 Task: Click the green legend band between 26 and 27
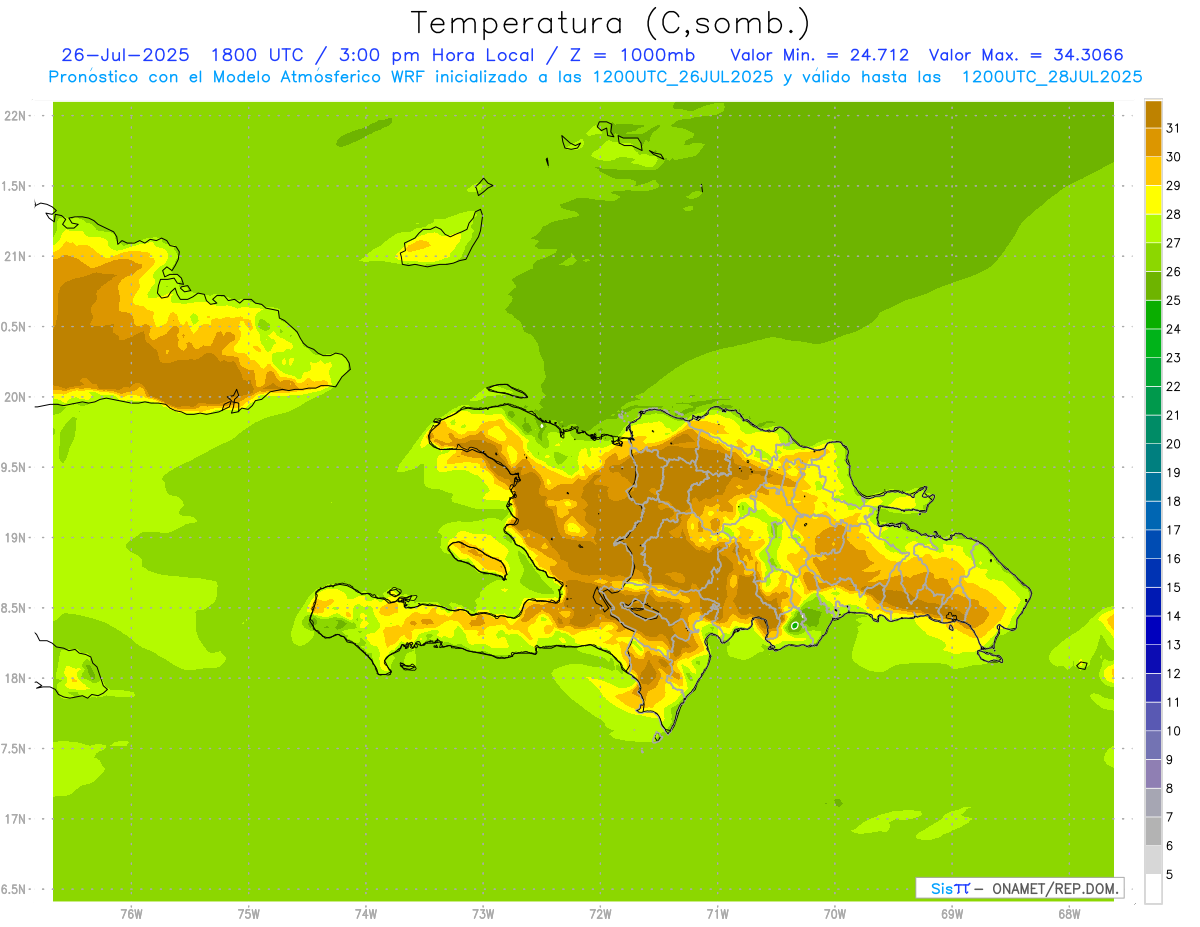click(1153, 257)
